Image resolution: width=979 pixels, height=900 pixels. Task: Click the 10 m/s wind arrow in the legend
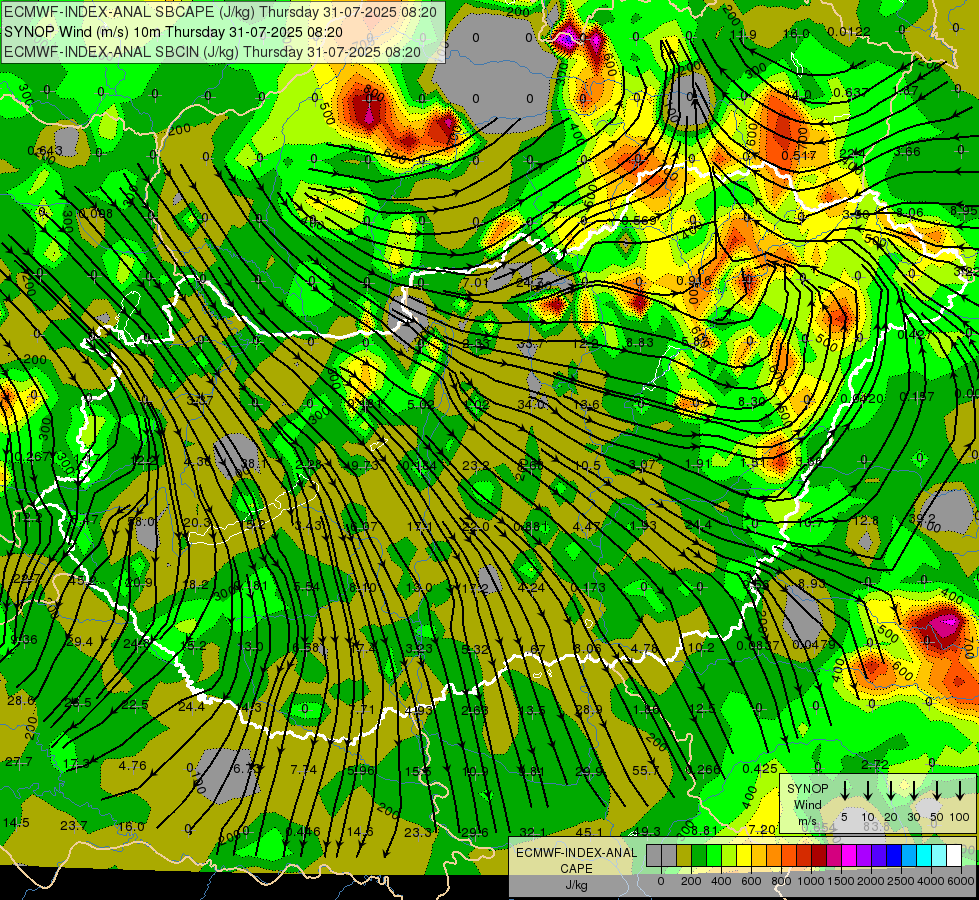868,790
